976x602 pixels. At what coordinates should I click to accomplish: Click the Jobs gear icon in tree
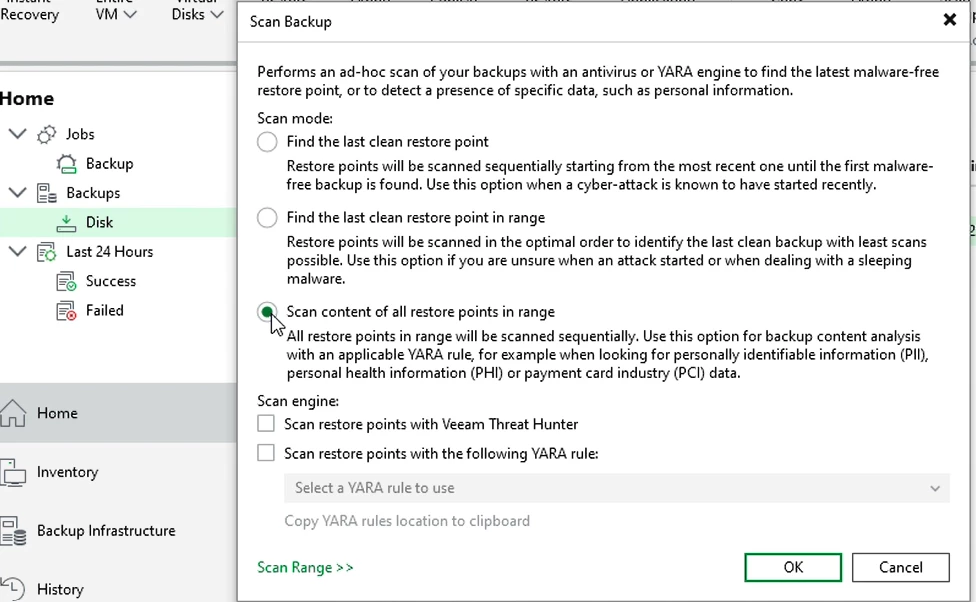click(47, 134)
